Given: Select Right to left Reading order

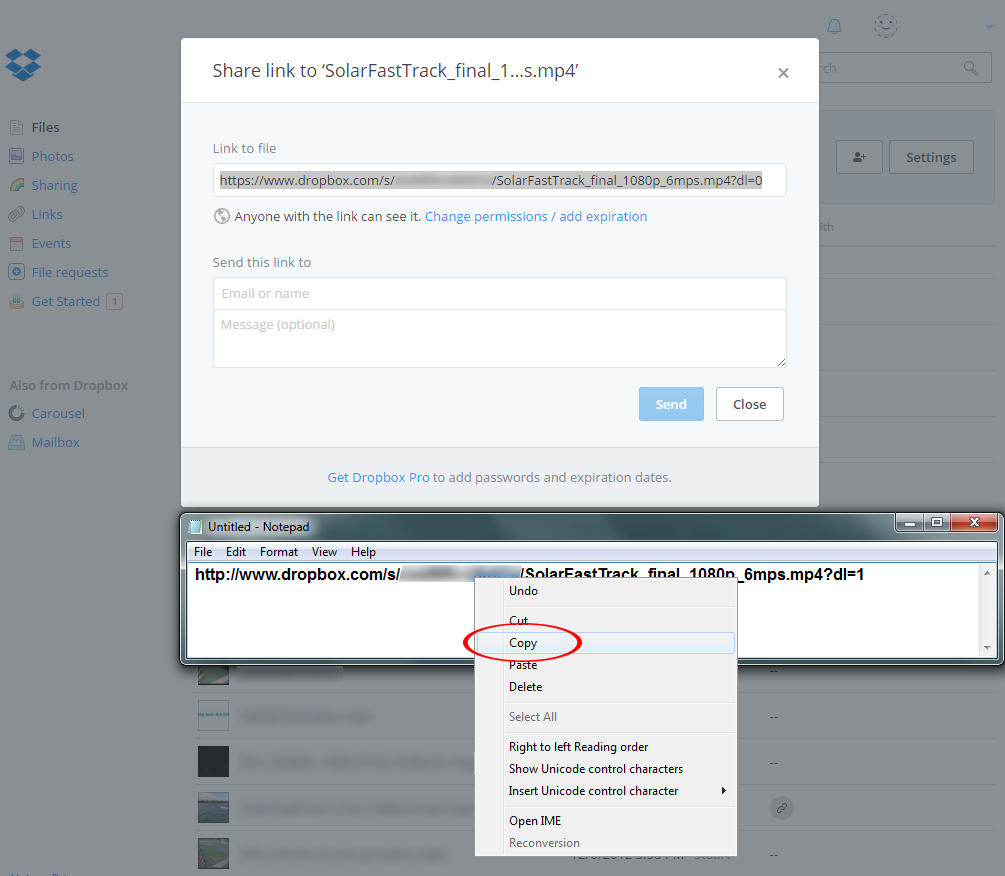Looking at the screenshot, I should coord(606,747).
